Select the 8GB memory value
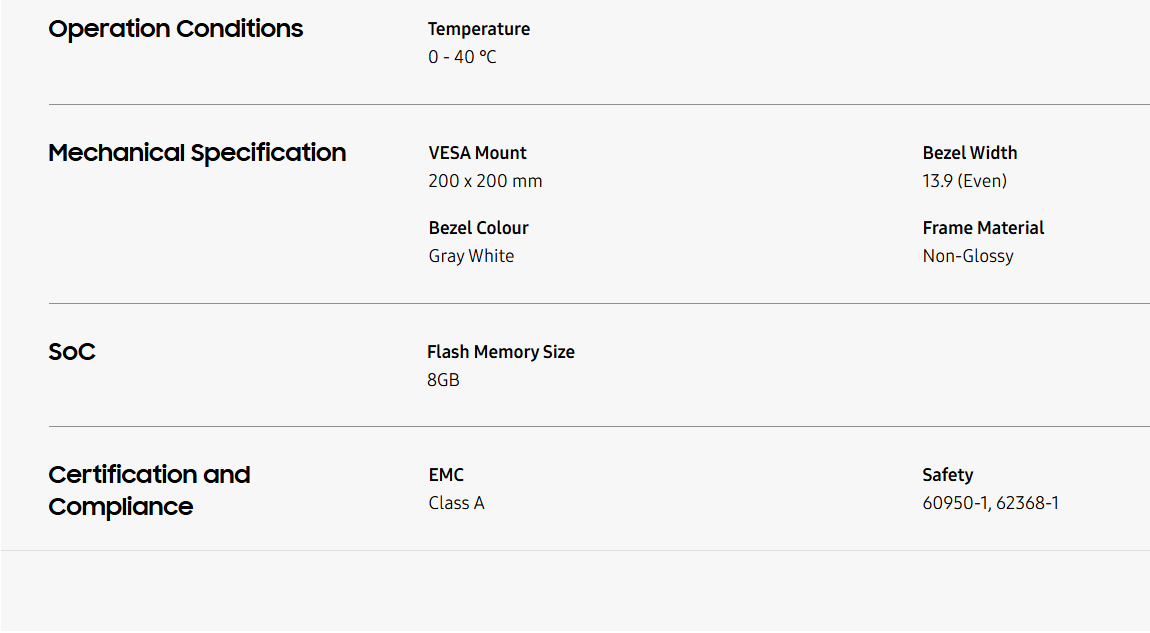The height and width of the screenshot is (633, 1150). pyautogui.click(x=443, y=380)
